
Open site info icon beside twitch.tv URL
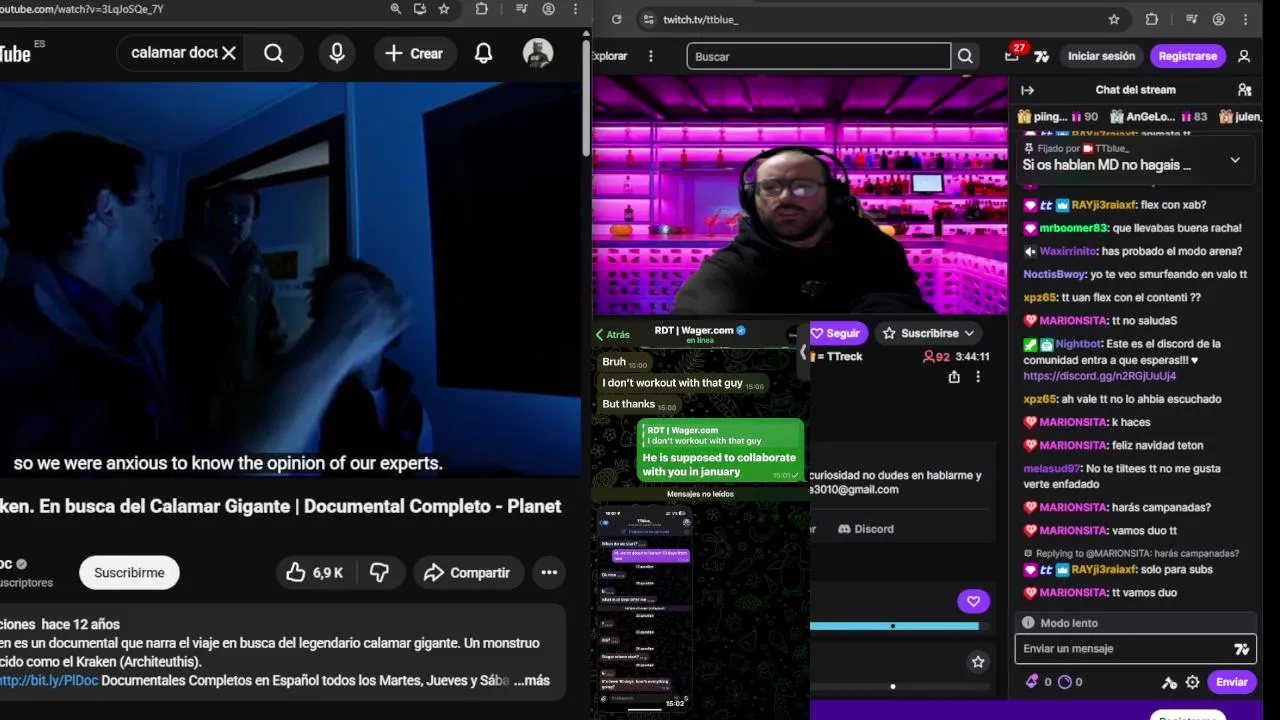648,19
